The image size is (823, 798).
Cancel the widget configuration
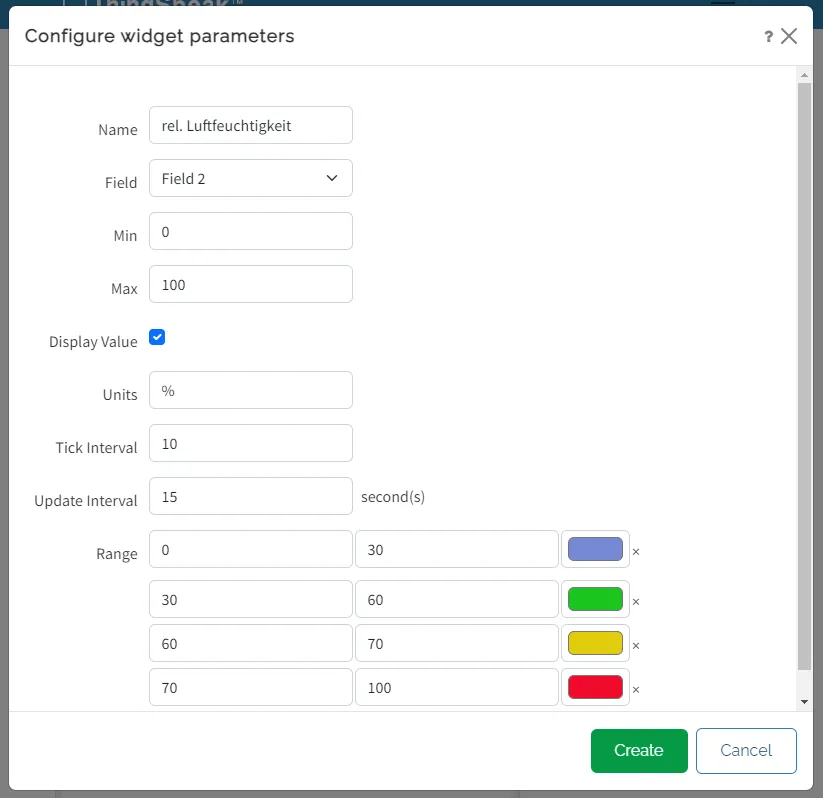[746, 751]
